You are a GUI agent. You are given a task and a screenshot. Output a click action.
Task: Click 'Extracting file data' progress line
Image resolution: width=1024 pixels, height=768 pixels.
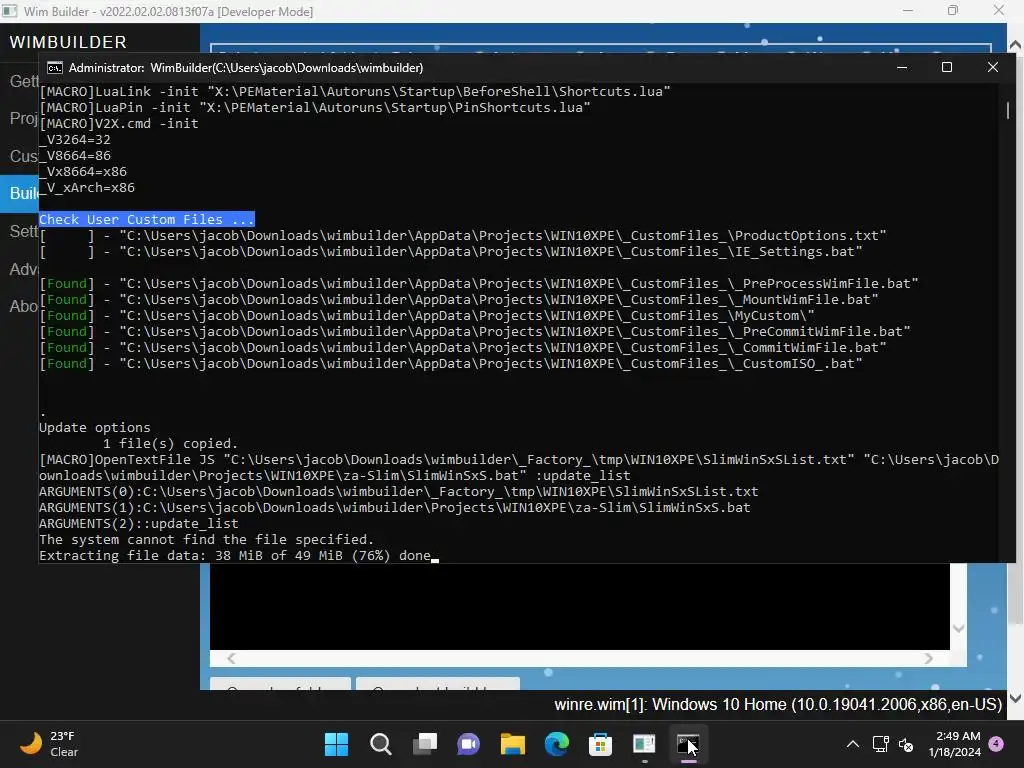click(x=235, y=556)
